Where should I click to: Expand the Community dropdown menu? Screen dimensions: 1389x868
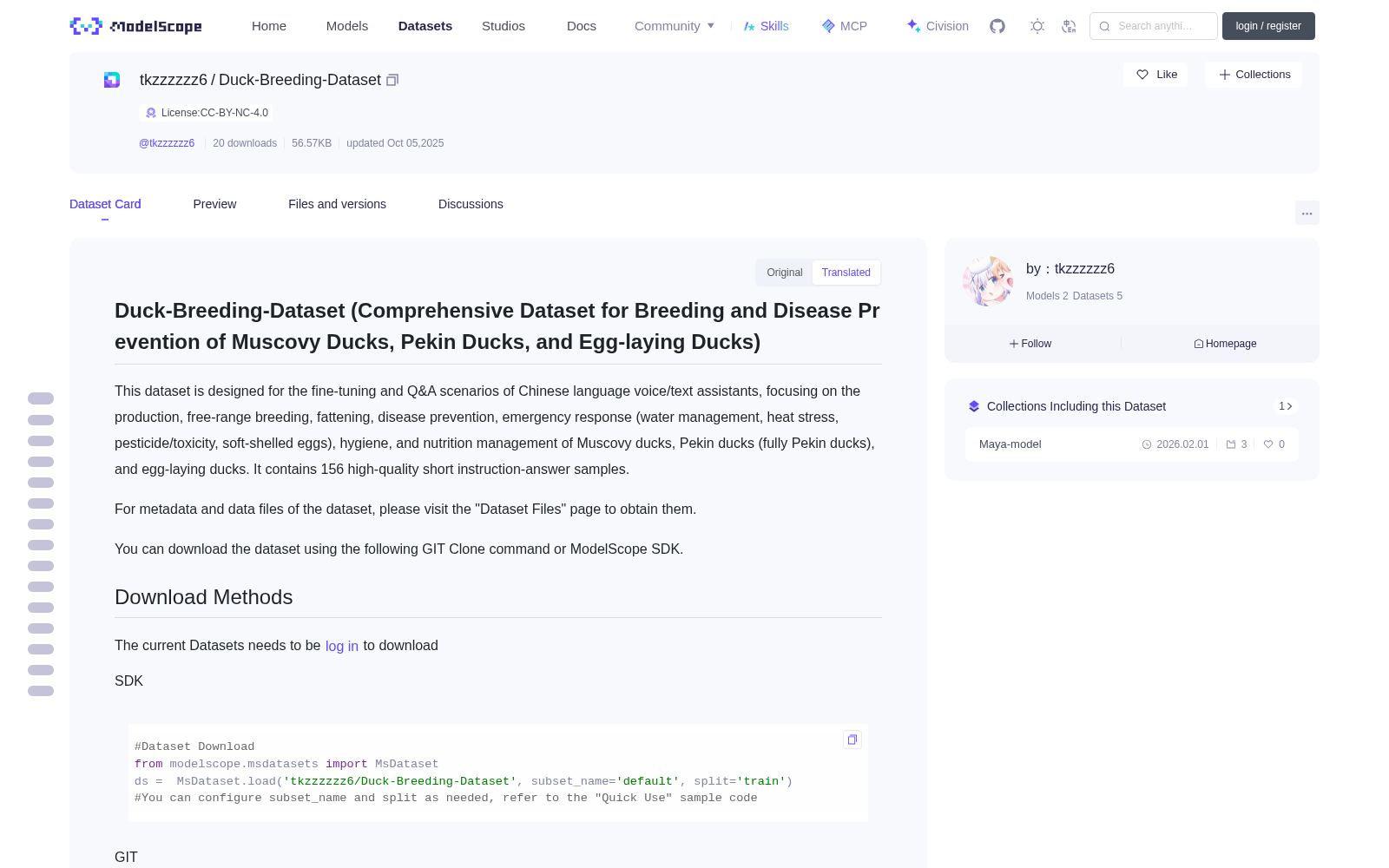point(675,26)
